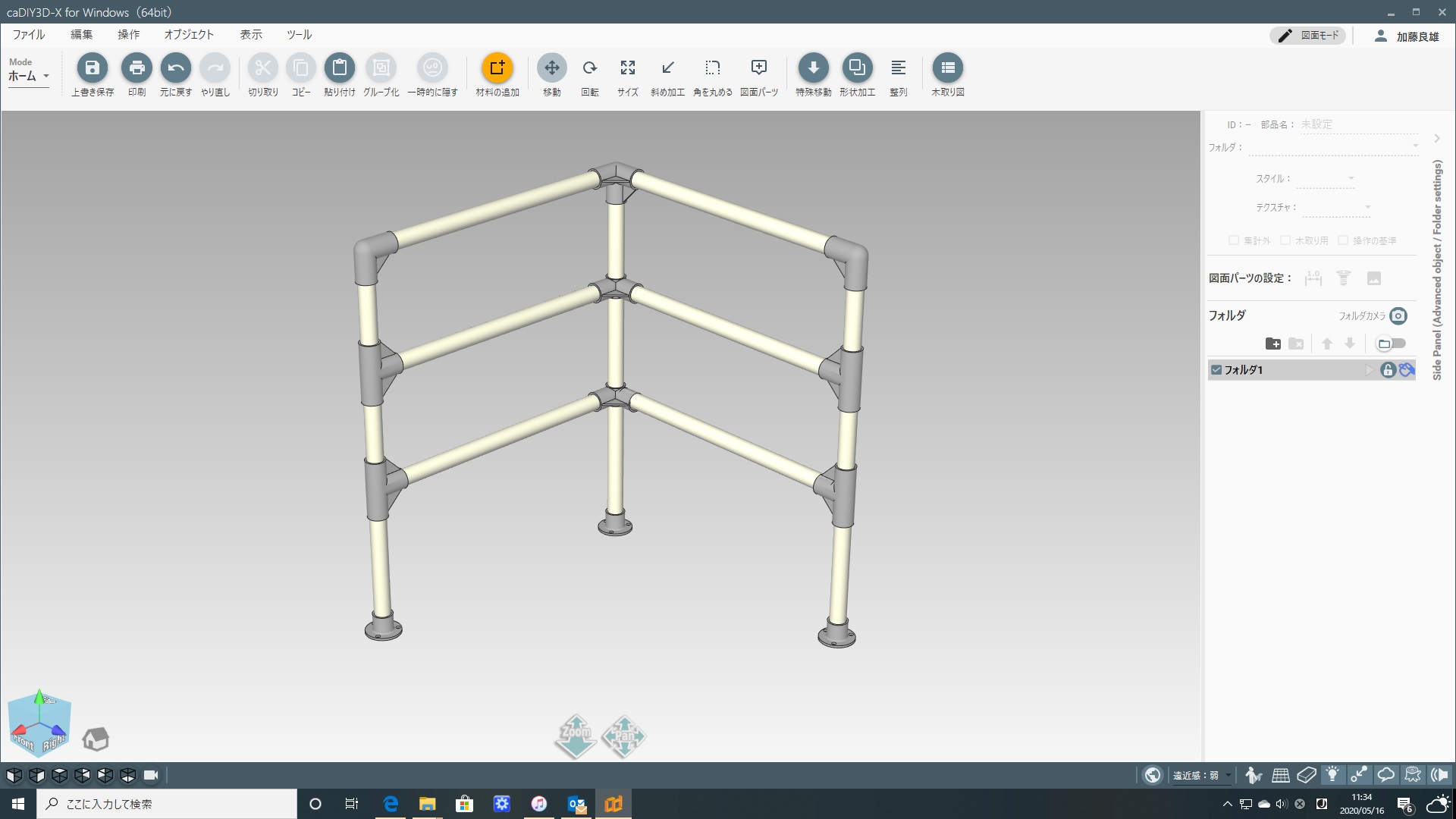Open the オブジェクト menu
The height and width of the screenshot is (819, 1456).
pyautogui.click(x=189, y=35)
